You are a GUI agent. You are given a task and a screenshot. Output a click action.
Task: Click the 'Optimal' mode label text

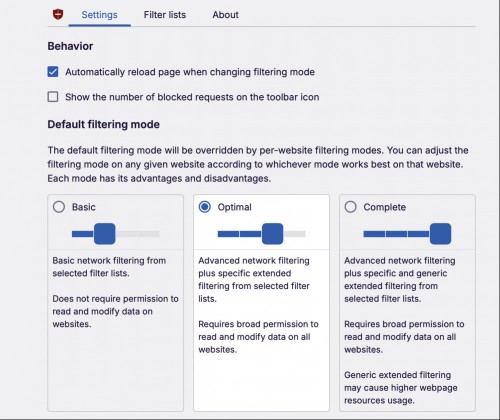234,207
